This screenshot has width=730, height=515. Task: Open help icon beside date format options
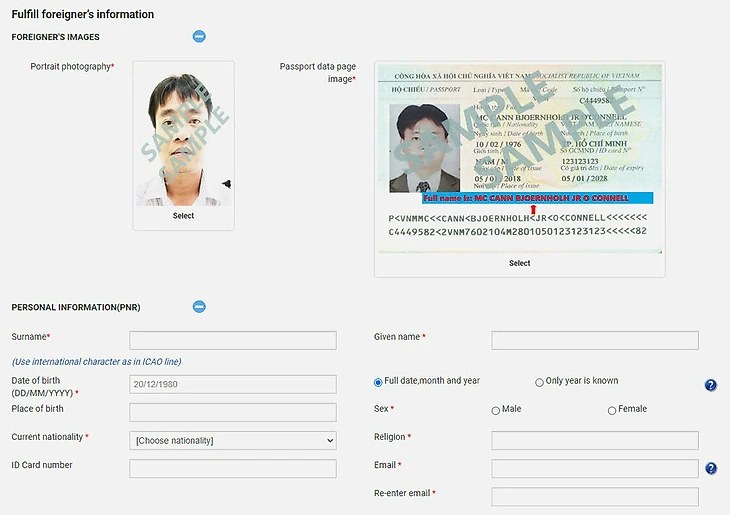coord(711,385)
